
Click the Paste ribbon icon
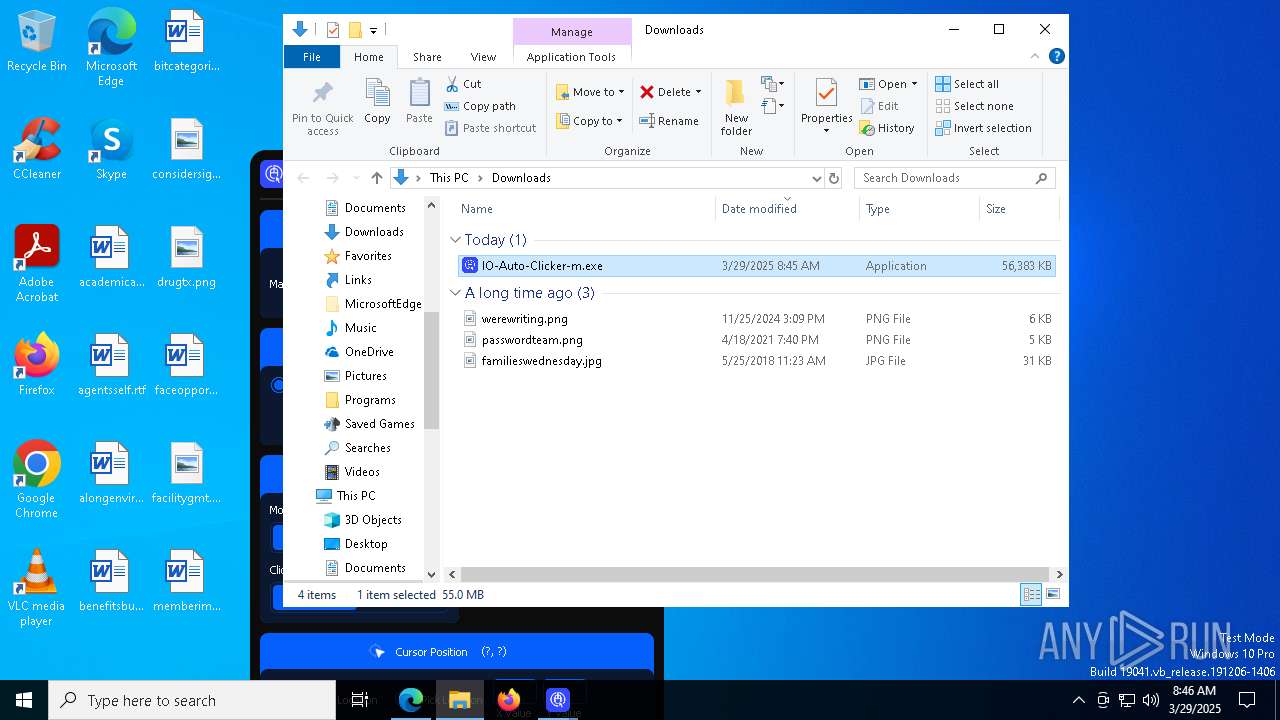(419, 102)
